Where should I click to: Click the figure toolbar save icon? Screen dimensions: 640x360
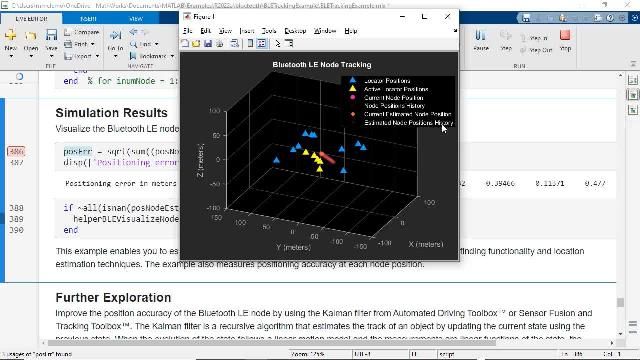tap(208, 44)
